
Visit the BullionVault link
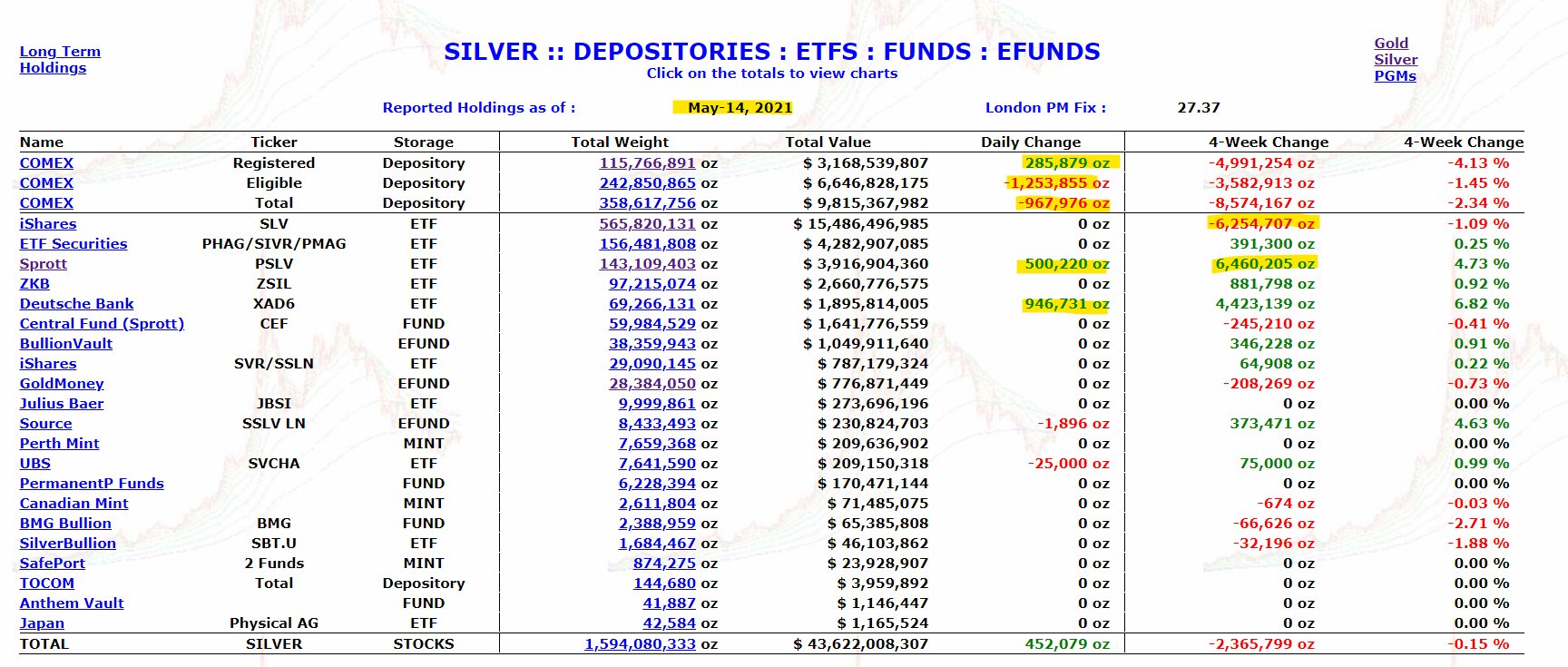click(x=66, y=343)
